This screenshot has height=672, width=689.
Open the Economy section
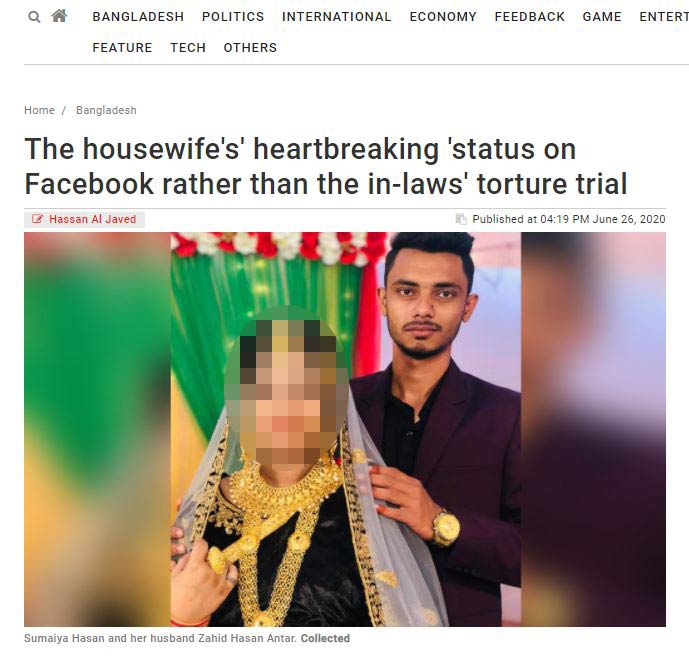pyautogui.click(x=443, y=17)
